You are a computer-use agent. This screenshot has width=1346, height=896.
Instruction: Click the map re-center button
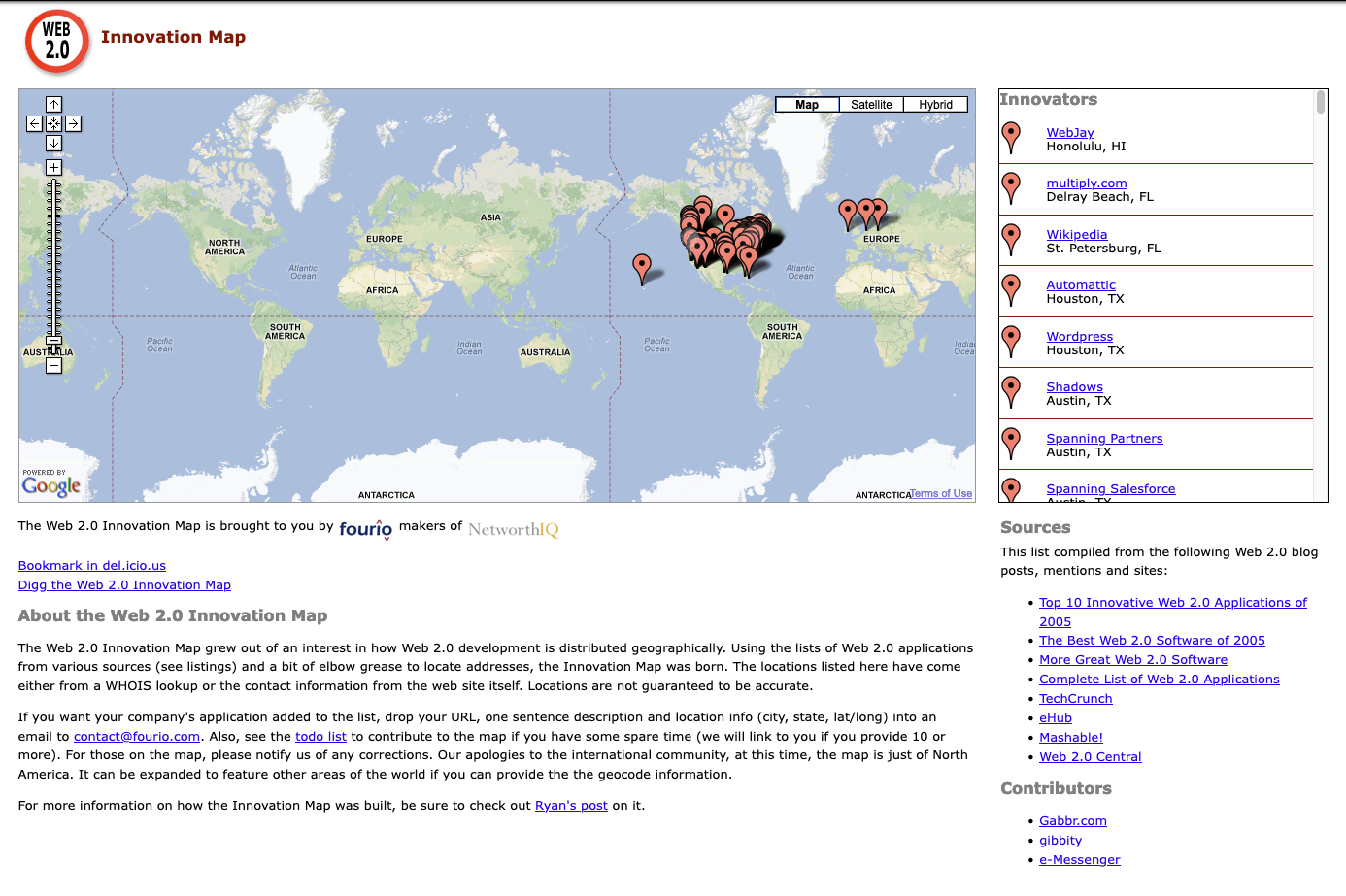(54, 123)
